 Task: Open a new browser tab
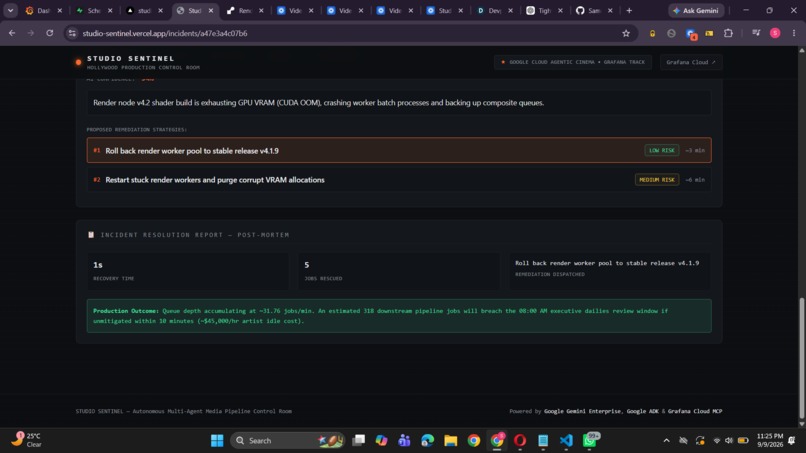(x=629, y=10)
